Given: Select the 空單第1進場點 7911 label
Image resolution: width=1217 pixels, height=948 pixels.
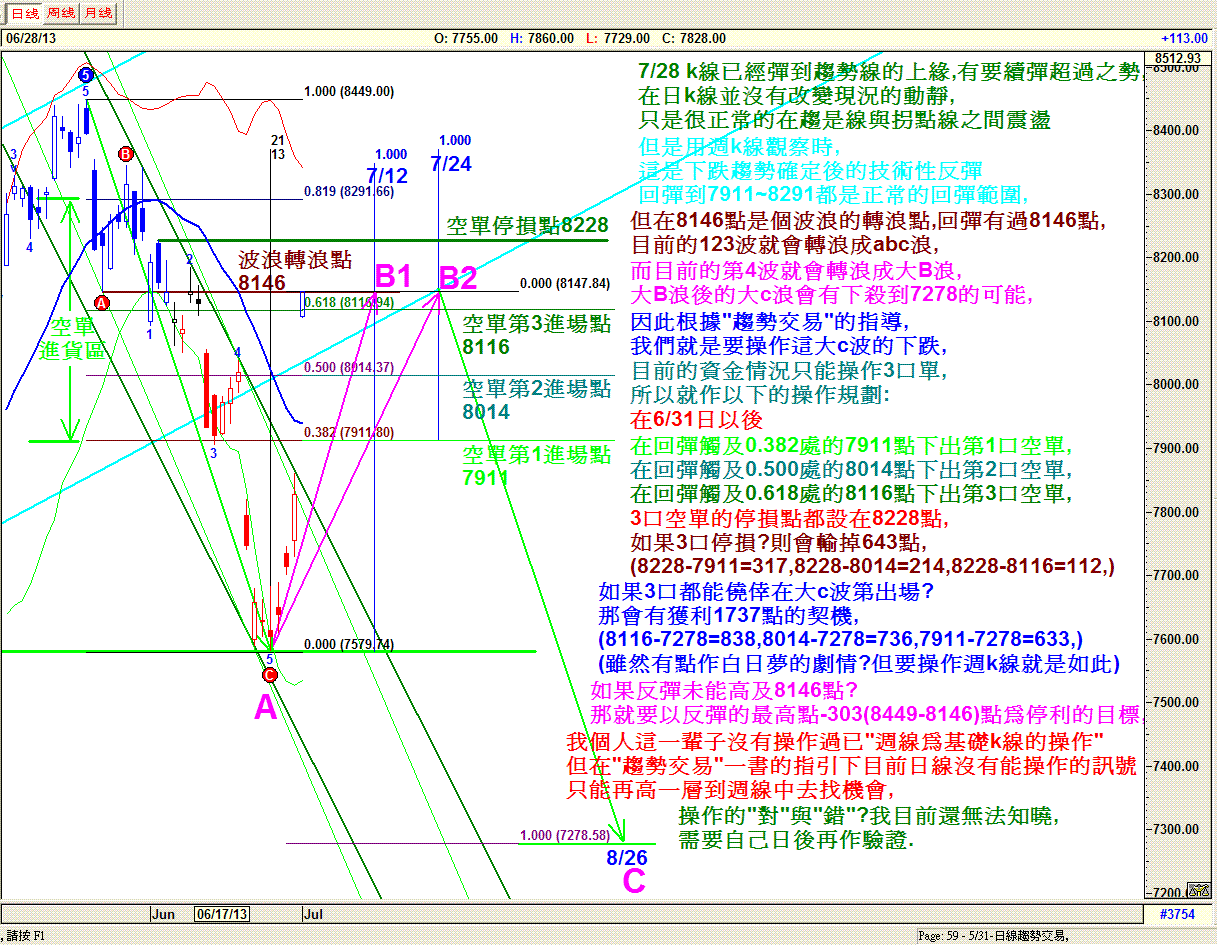Looking at the screenshot, I should click(x=536, y=466).
